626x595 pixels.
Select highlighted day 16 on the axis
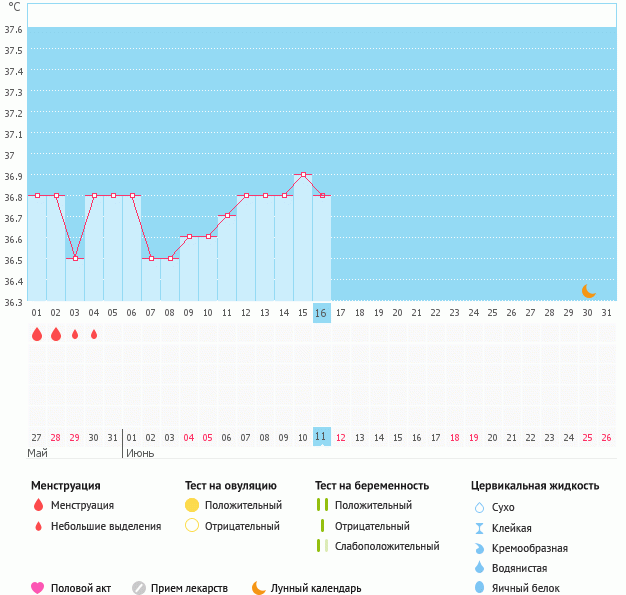click(x=321, y=313)
